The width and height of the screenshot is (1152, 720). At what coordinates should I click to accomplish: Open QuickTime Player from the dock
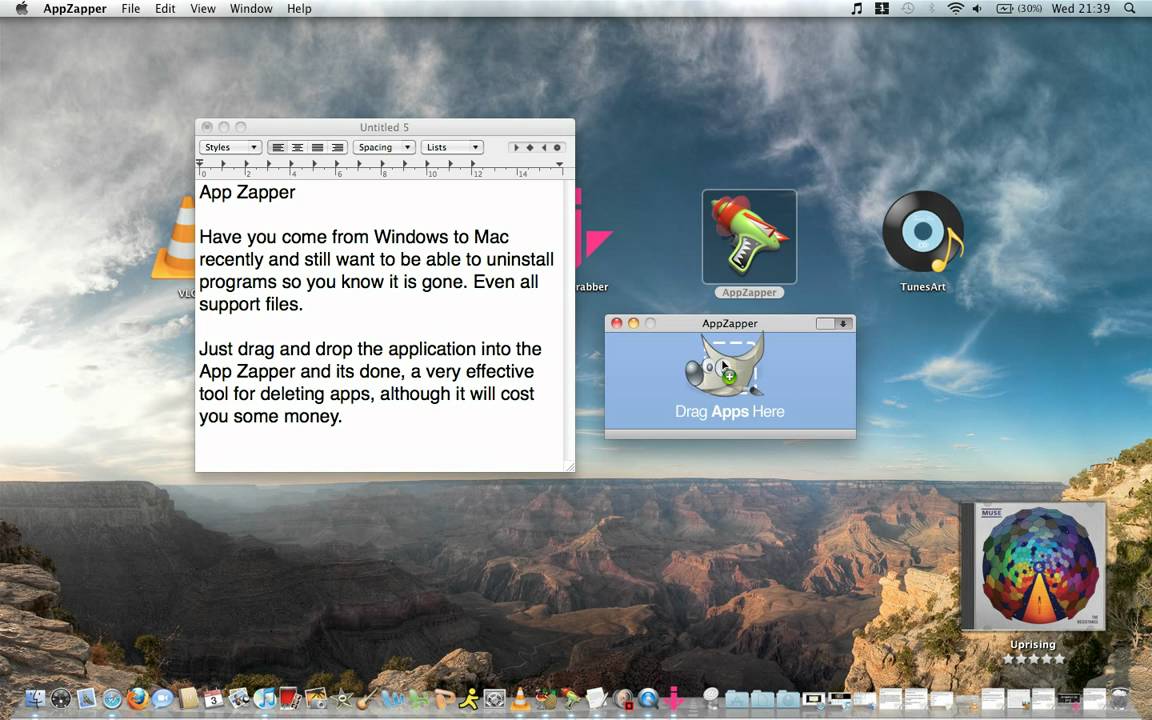[x=648, y=699]
